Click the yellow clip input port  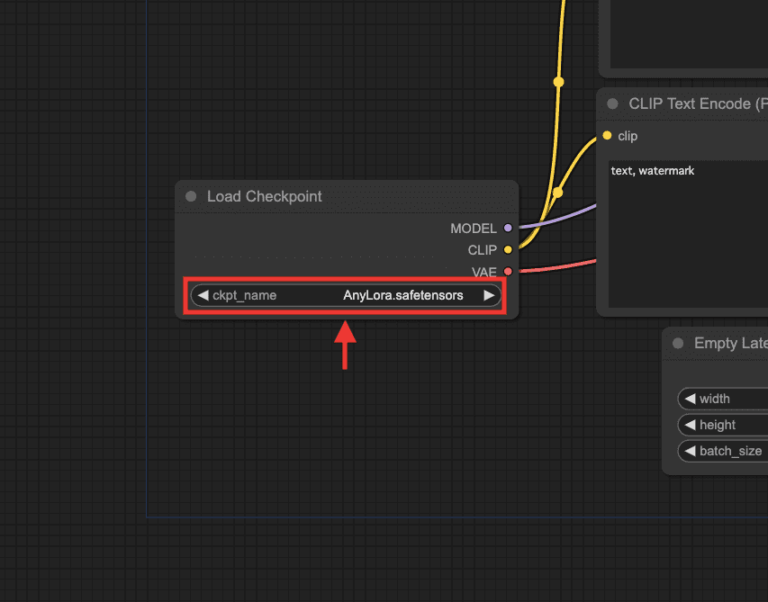click(x=606, y=136)
